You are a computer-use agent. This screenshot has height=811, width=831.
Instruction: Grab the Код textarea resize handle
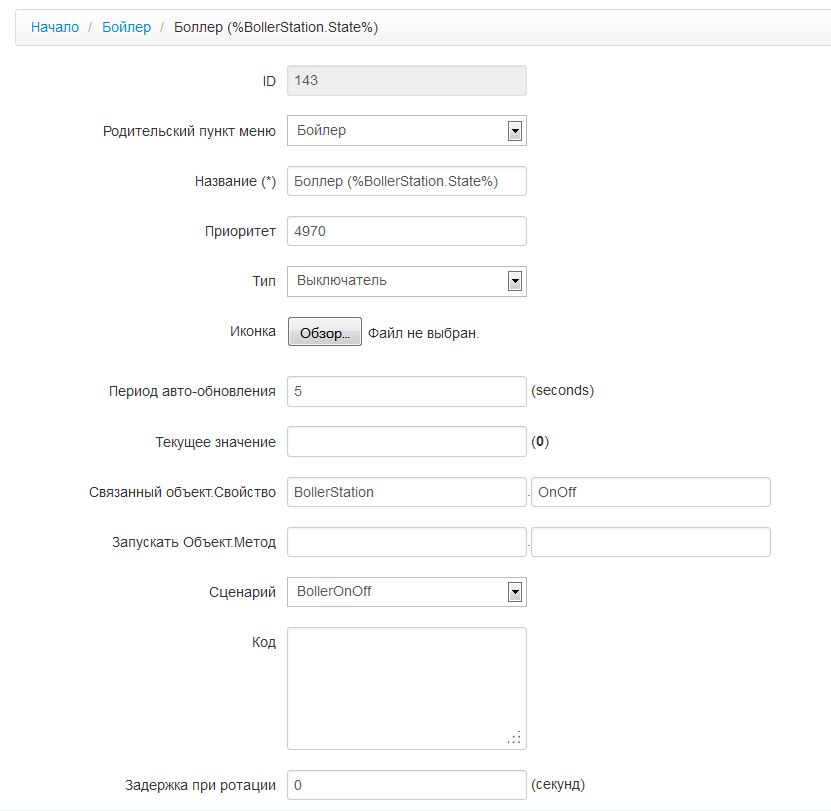pyautogui.click(x=516, y=739)
